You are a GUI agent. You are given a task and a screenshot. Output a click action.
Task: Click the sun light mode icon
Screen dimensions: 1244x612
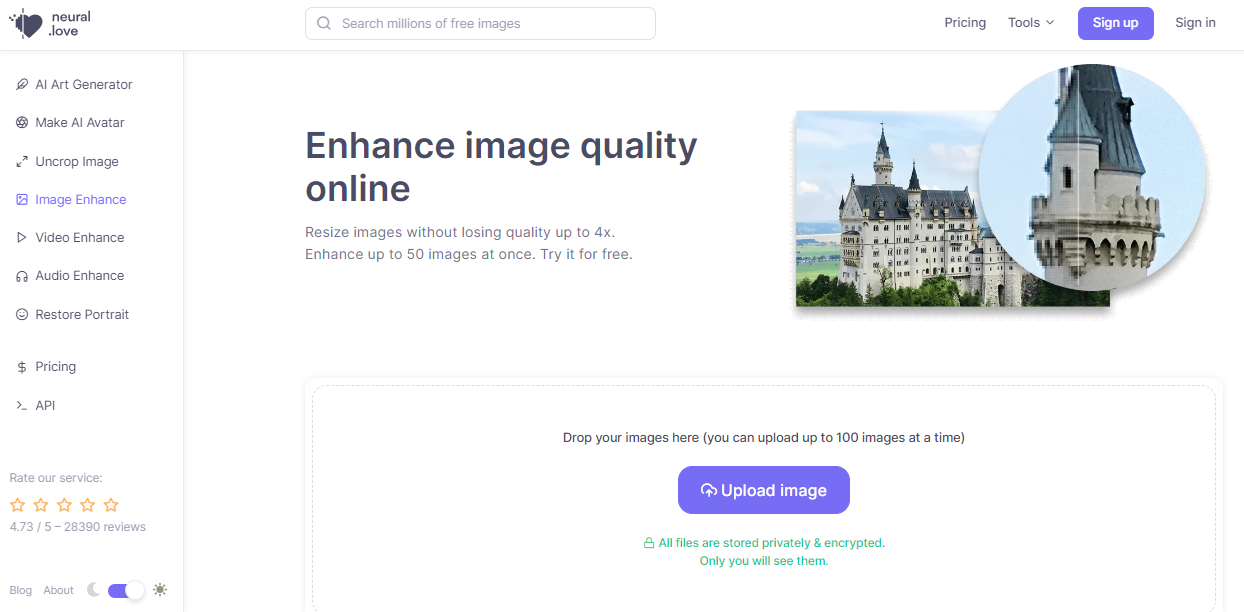160,590
